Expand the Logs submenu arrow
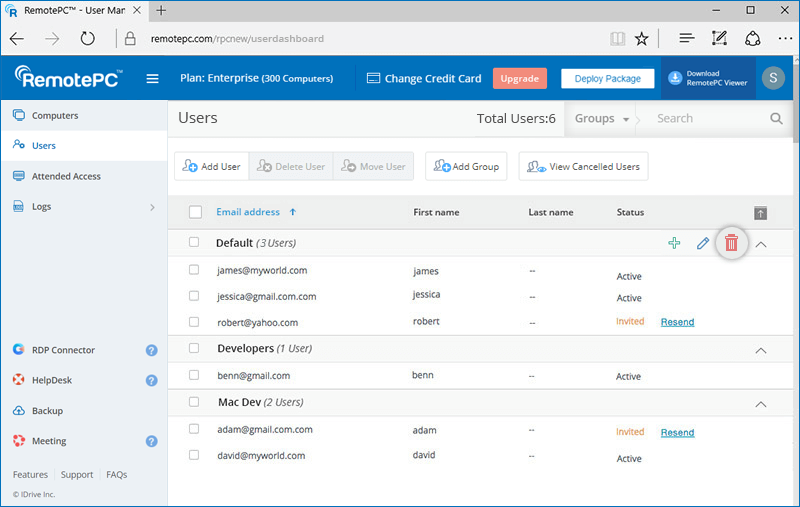Image resolution: width=800 pixels, height=507 pixels. tap(152, 207)
